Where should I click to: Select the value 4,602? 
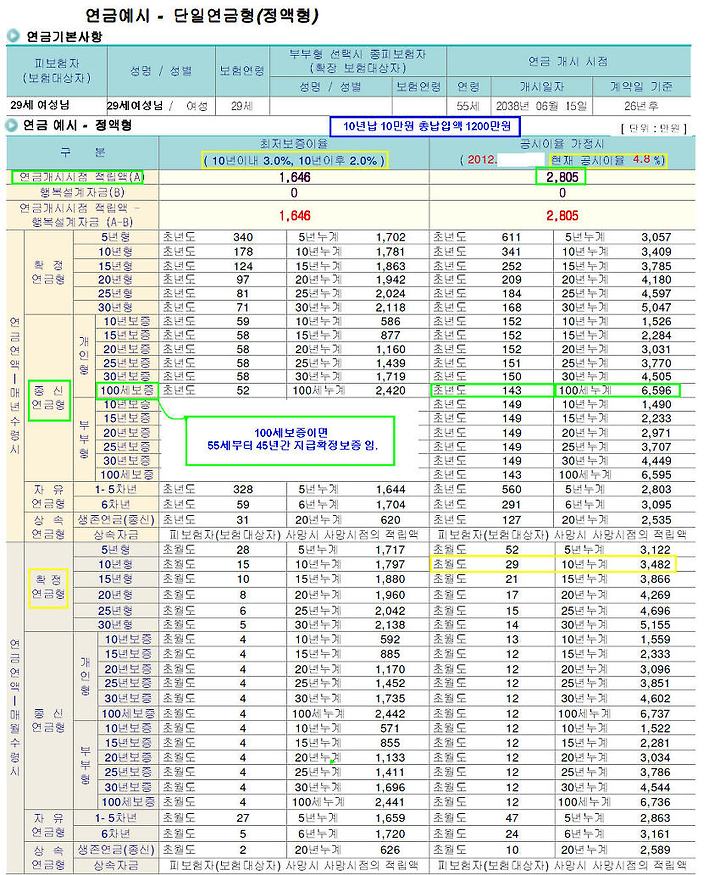coord(656,698)
